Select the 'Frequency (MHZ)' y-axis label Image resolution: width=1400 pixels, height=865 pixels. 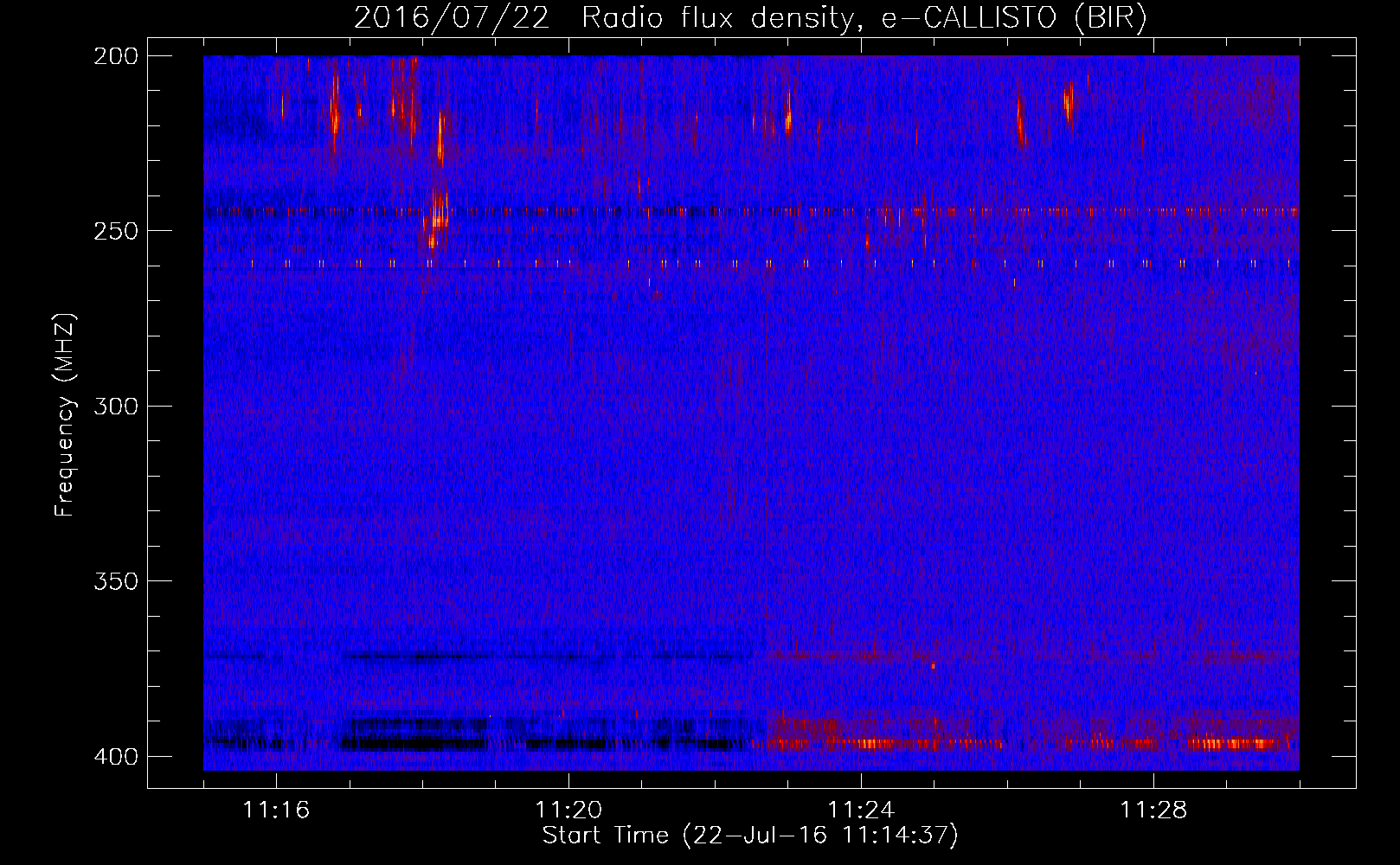point(65,415)
